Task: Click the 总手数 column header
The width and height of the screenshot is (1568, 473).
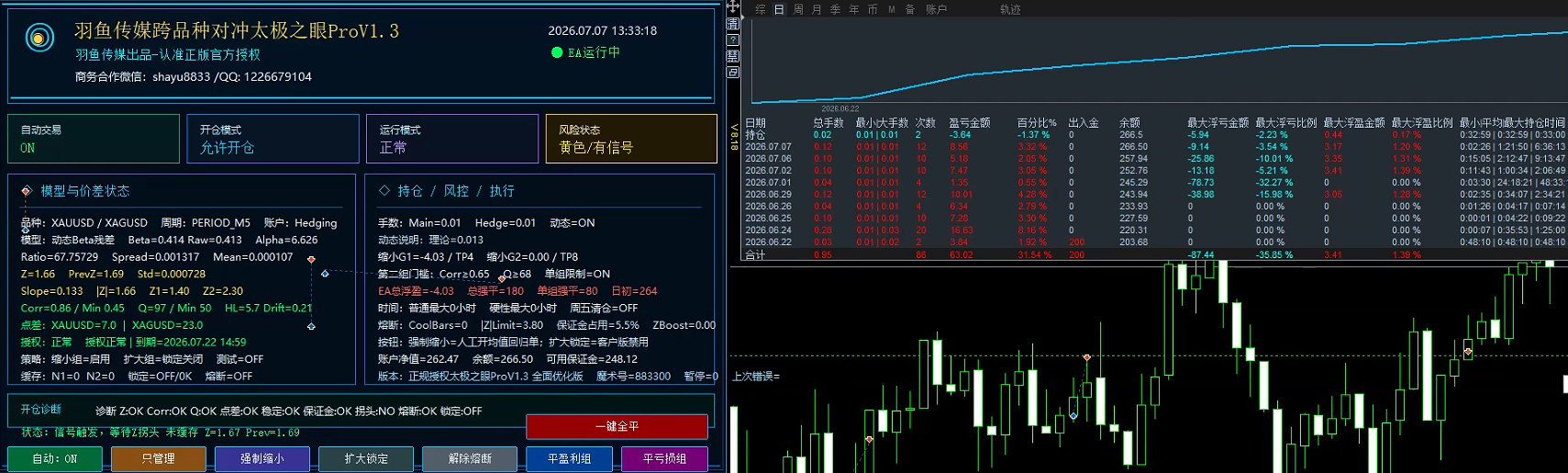Action: click(828, 122)
